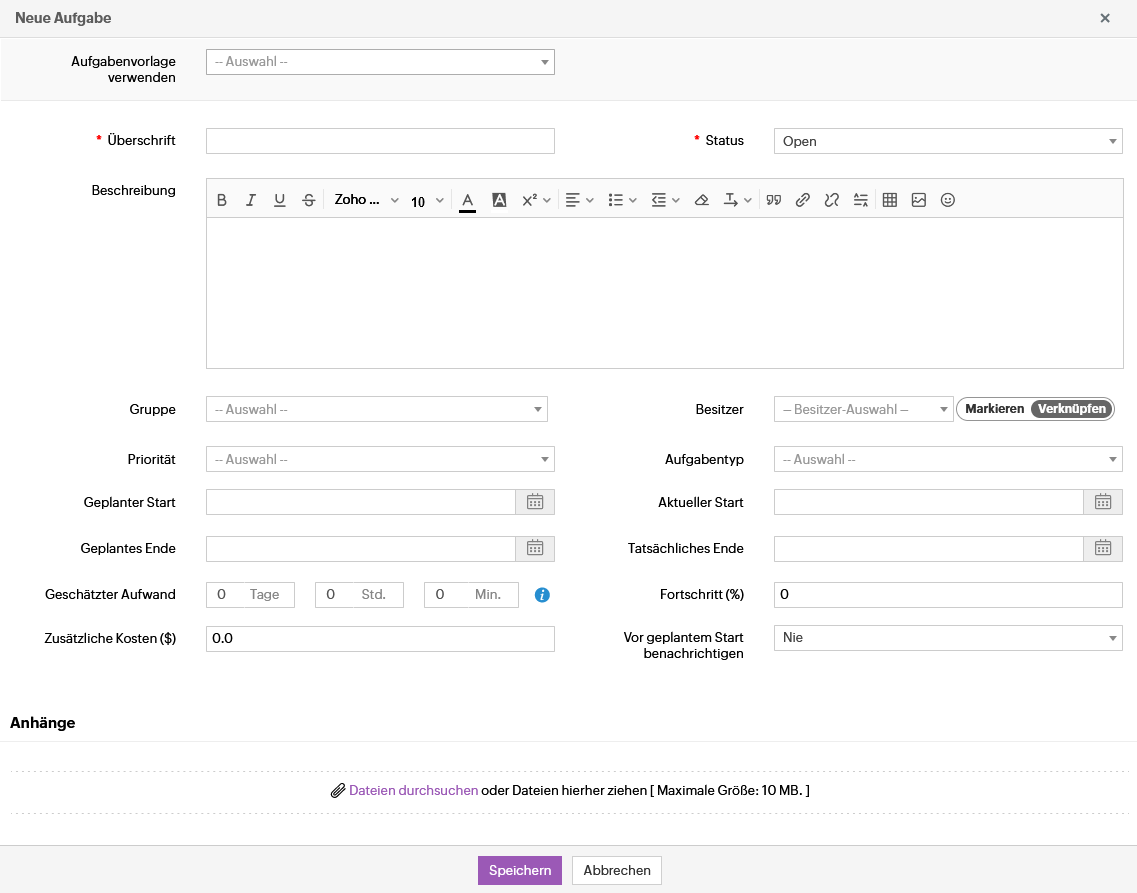1137x893 pixels.
Task: Focus the Aktueller Start date field
Action: tap(929, 502)
